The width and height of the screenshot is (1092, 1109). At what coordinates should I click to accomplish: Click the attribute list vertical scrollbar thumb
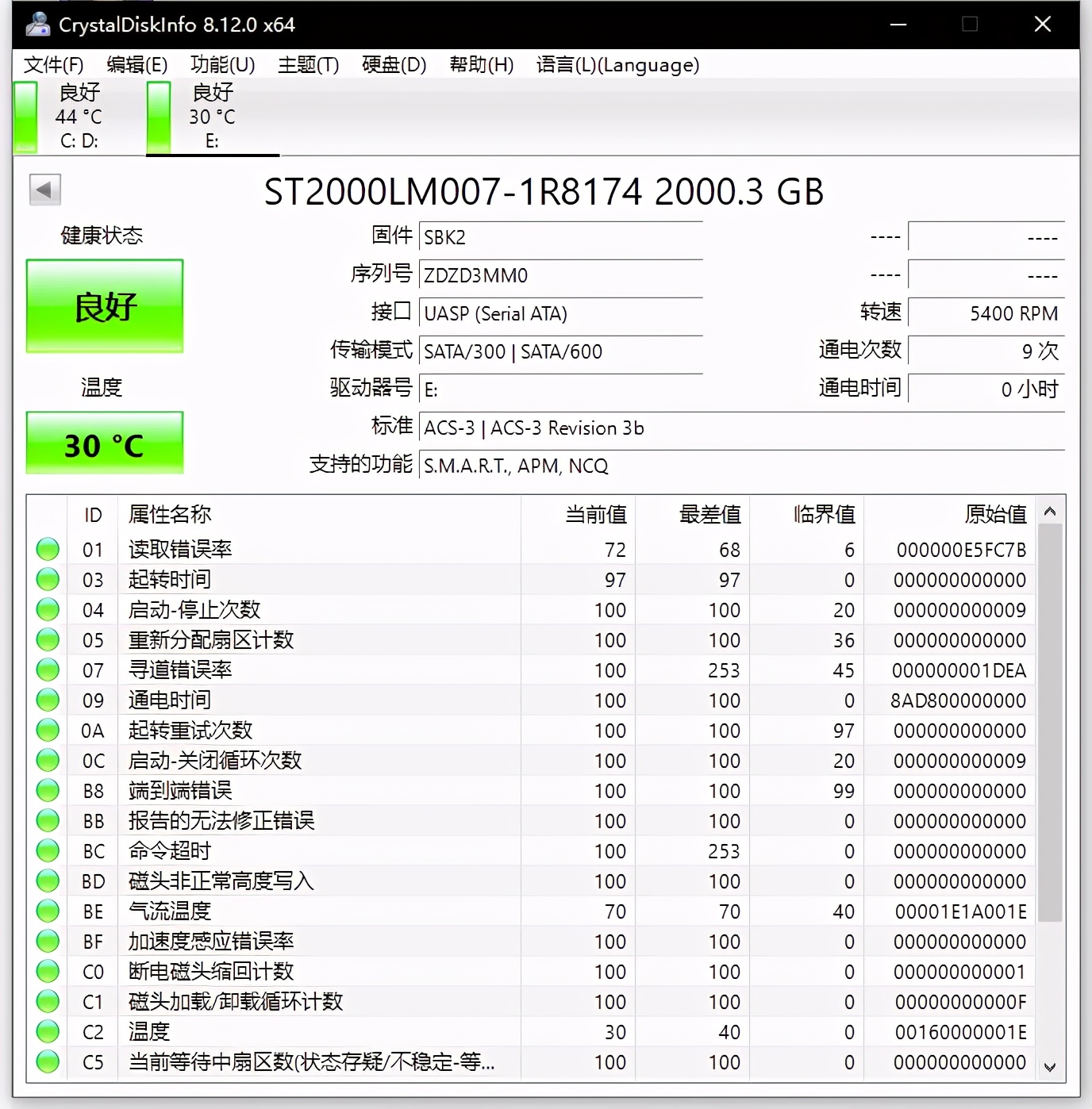[x=1050, y=723]
